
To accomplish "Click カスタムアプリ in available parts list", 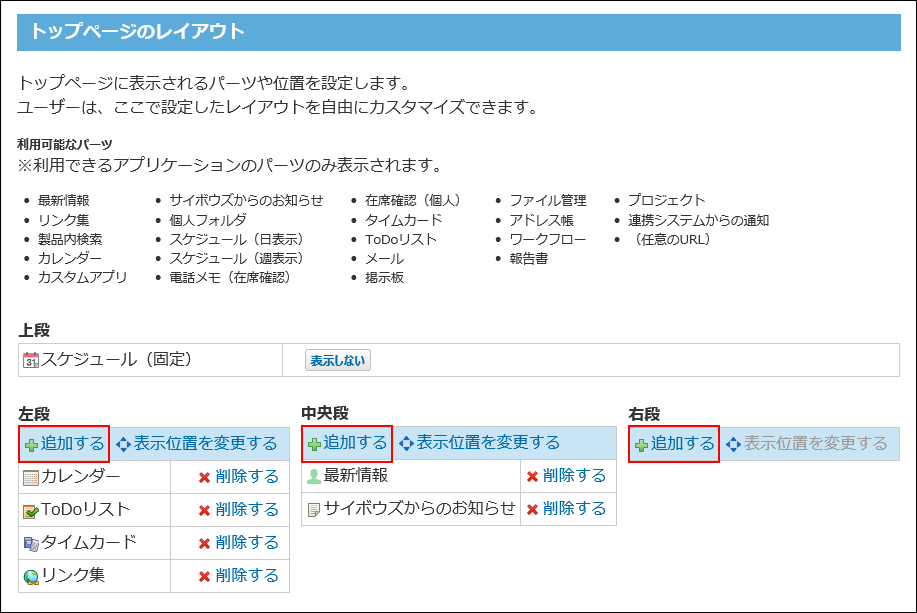I will coord(82,277).
